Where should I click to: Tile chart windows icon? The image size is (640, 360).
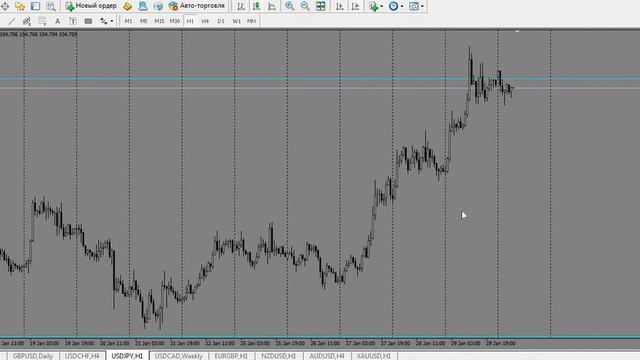321,6
